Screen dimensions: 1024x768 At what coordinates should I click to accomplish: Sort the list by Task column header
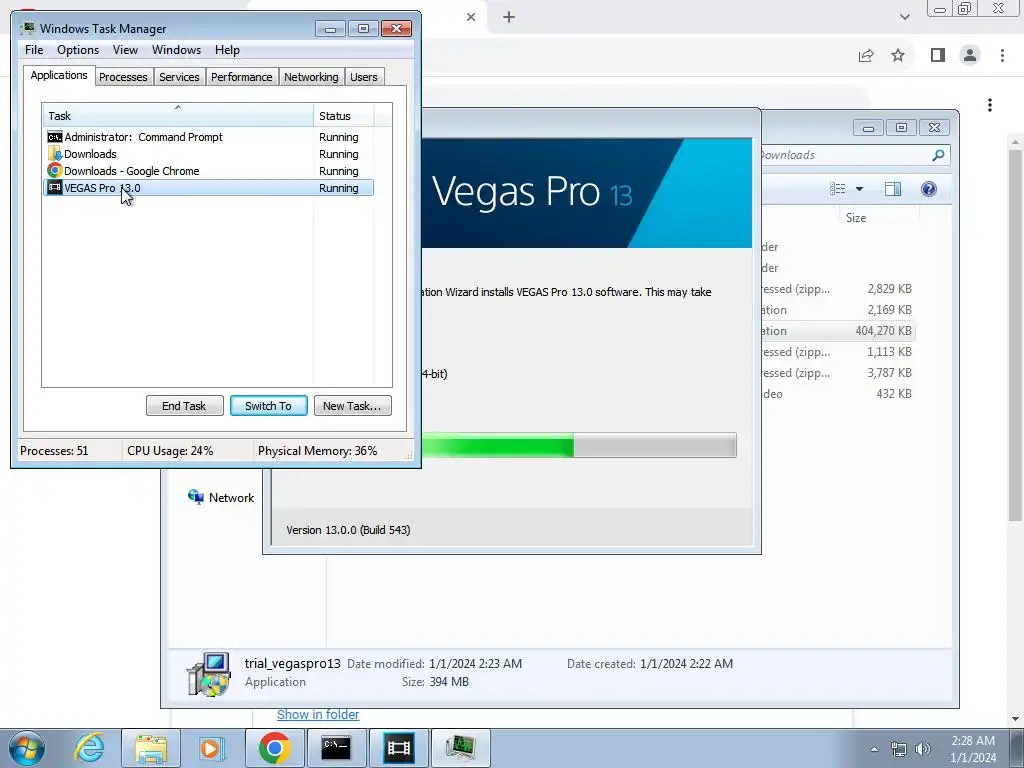click(178, 116)
